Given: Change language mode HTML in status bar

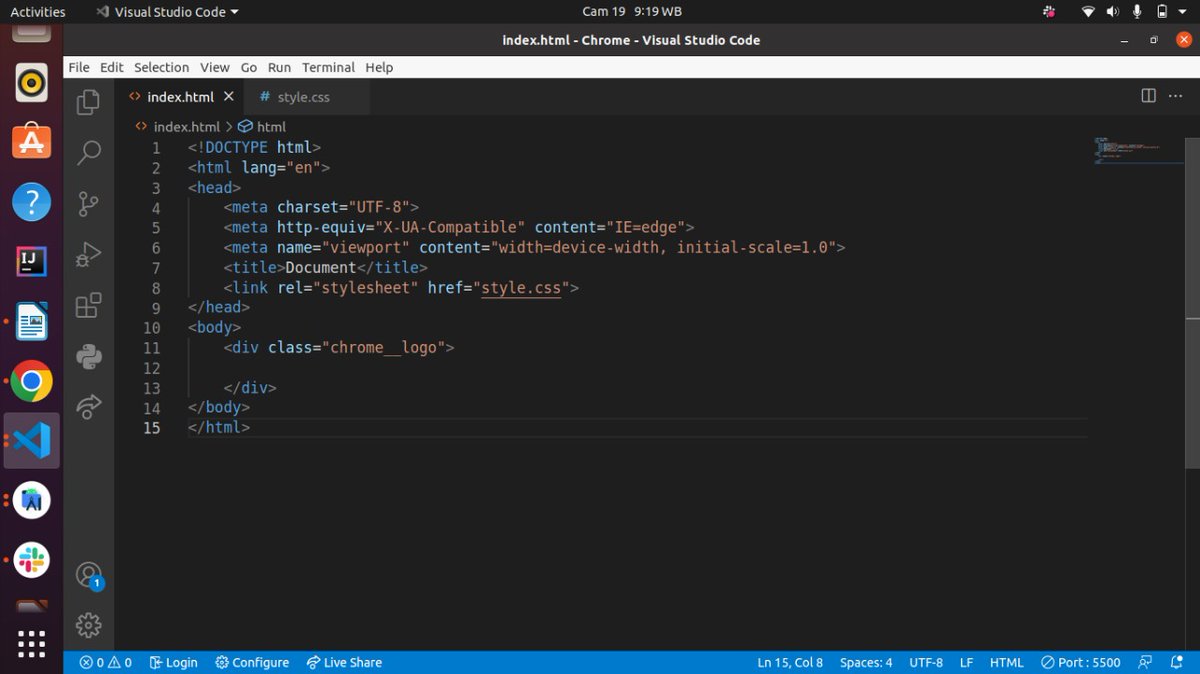Looking at the screenshot, I should click(1007, 662).
